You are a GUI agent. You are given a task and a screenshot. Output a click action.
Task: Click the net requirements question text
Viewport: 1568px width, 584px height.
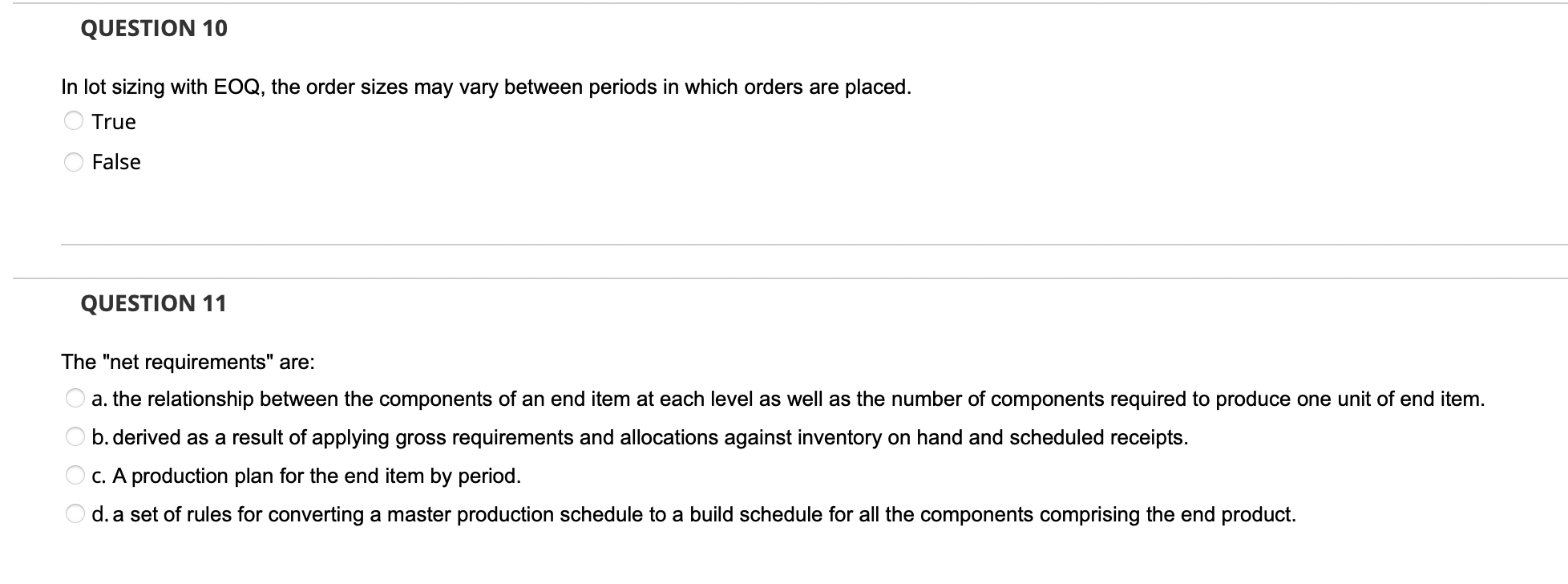188,361
